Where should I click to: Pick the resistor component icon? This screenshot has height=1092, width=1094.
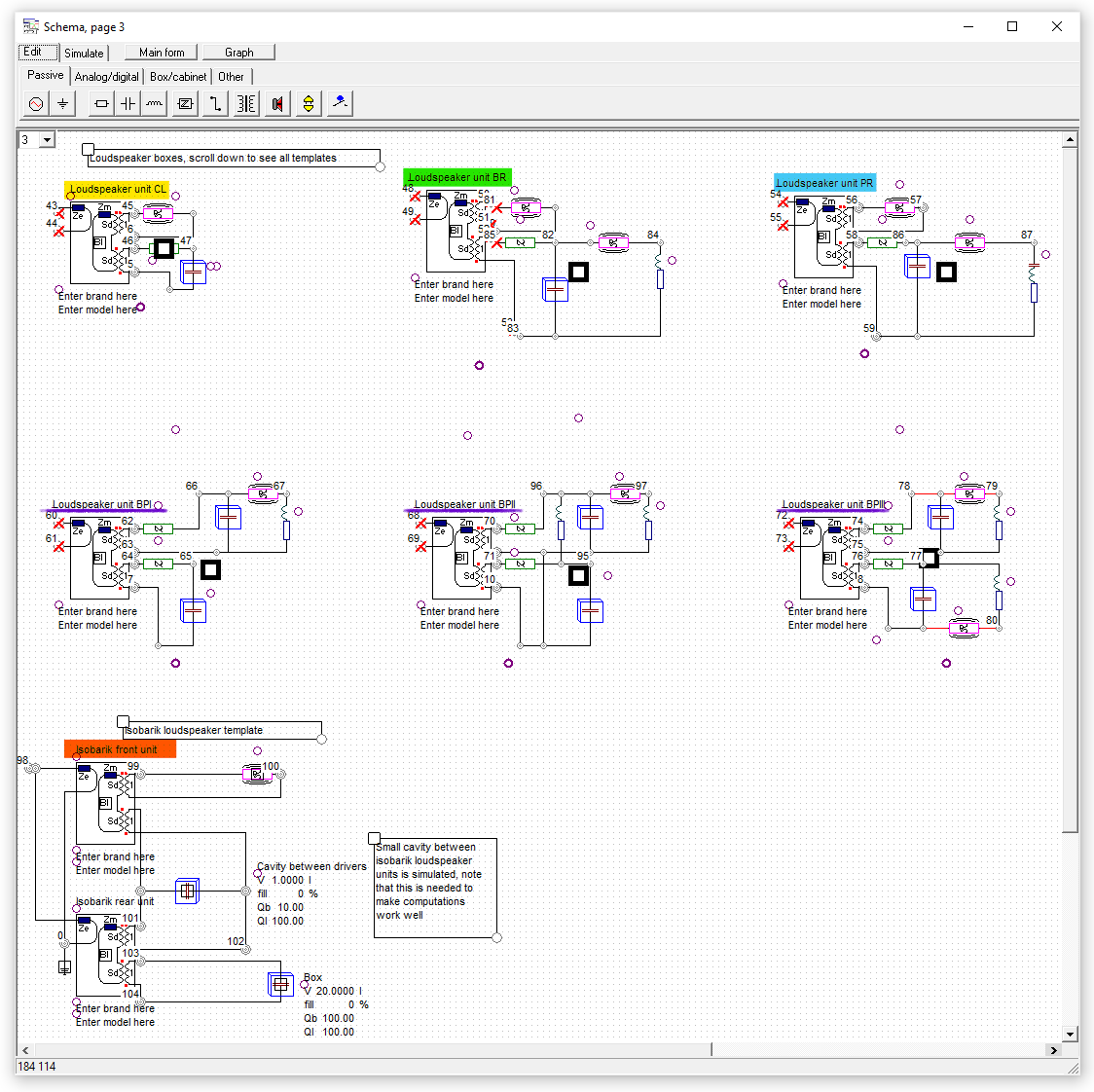[101, 103]
